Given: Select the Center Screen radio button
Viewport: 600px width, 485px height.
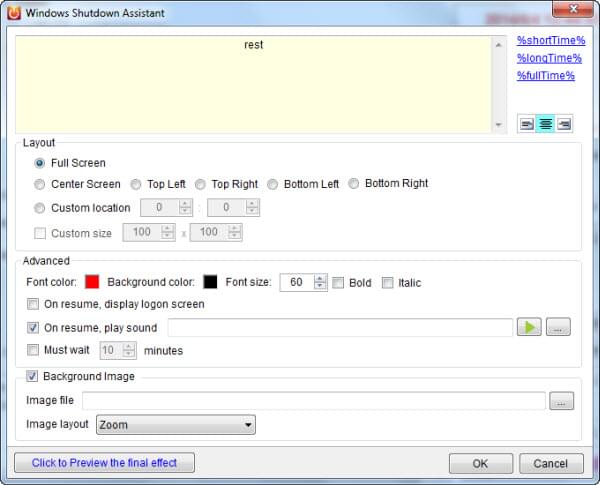Looking at the screenshot, I should 40,184.
